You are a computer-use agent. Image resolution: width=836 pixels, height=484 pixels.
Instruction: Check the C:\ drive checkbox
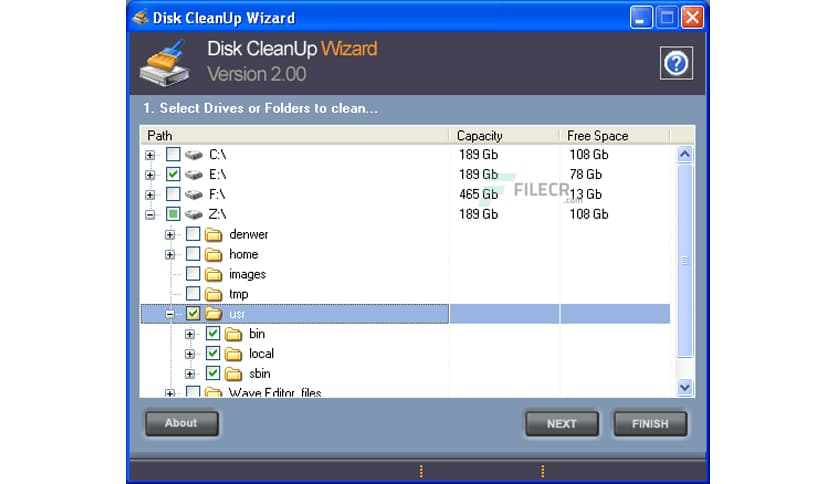(x=173, y=154)
